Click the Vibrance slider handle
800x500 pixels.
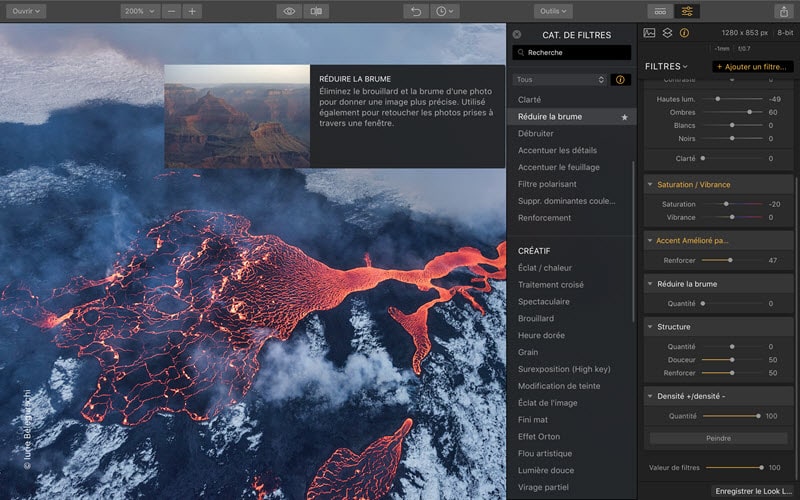(732, 217)
